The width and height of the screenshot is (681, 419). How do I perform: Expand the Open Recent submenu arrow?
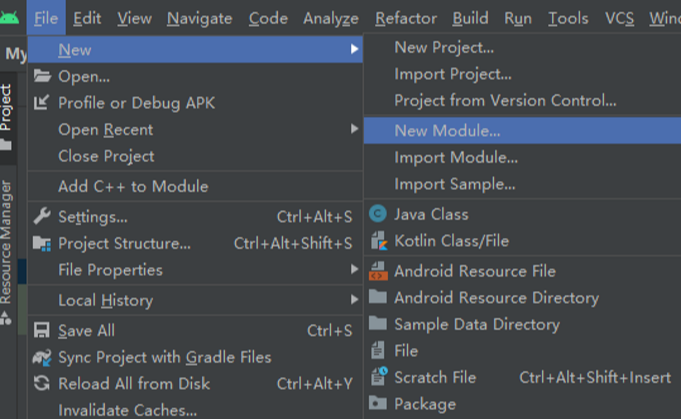click(x=354, y=129)
